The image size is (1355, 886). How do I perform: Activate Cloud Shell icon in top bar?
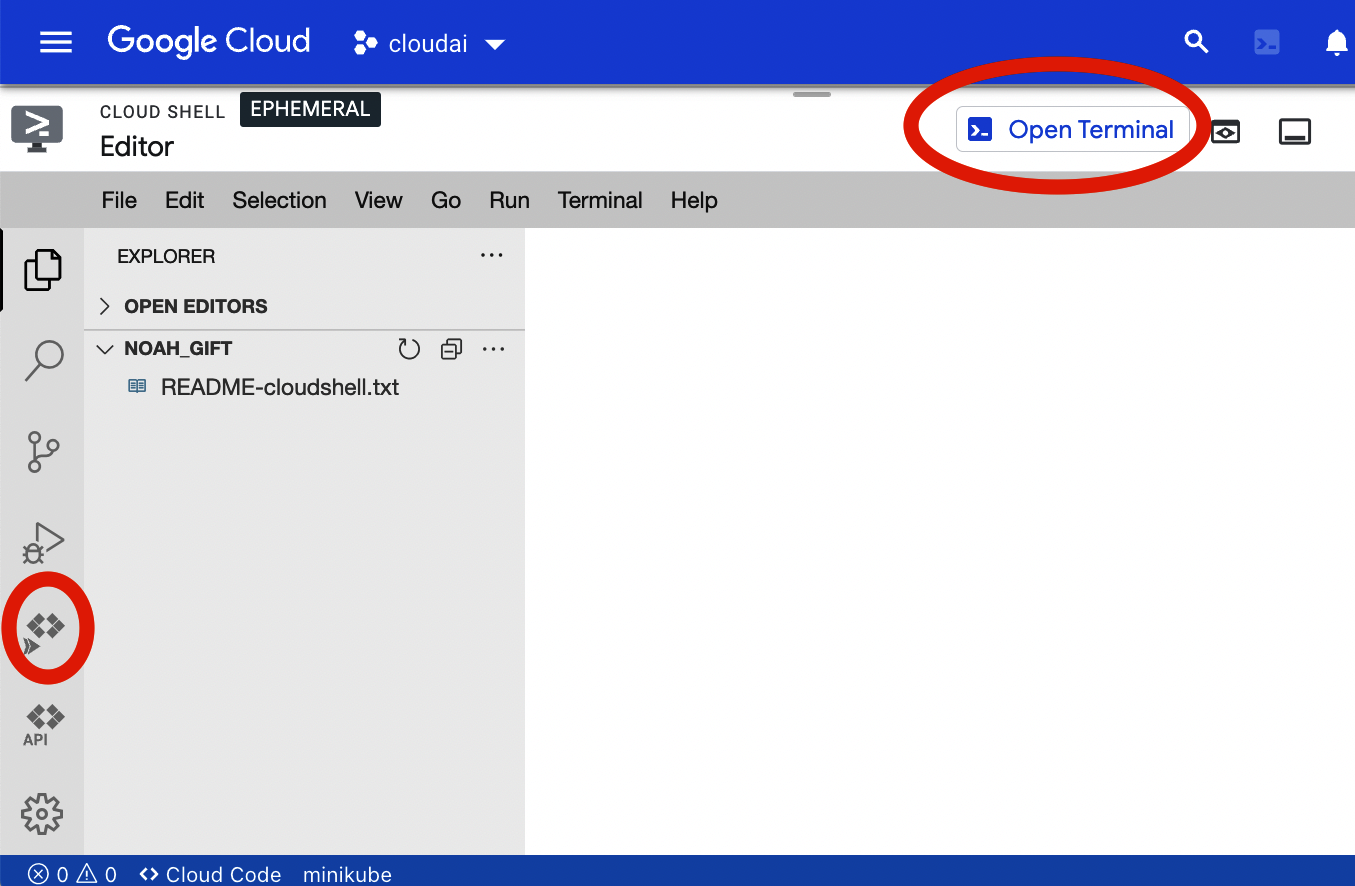tap(1267, 42)
